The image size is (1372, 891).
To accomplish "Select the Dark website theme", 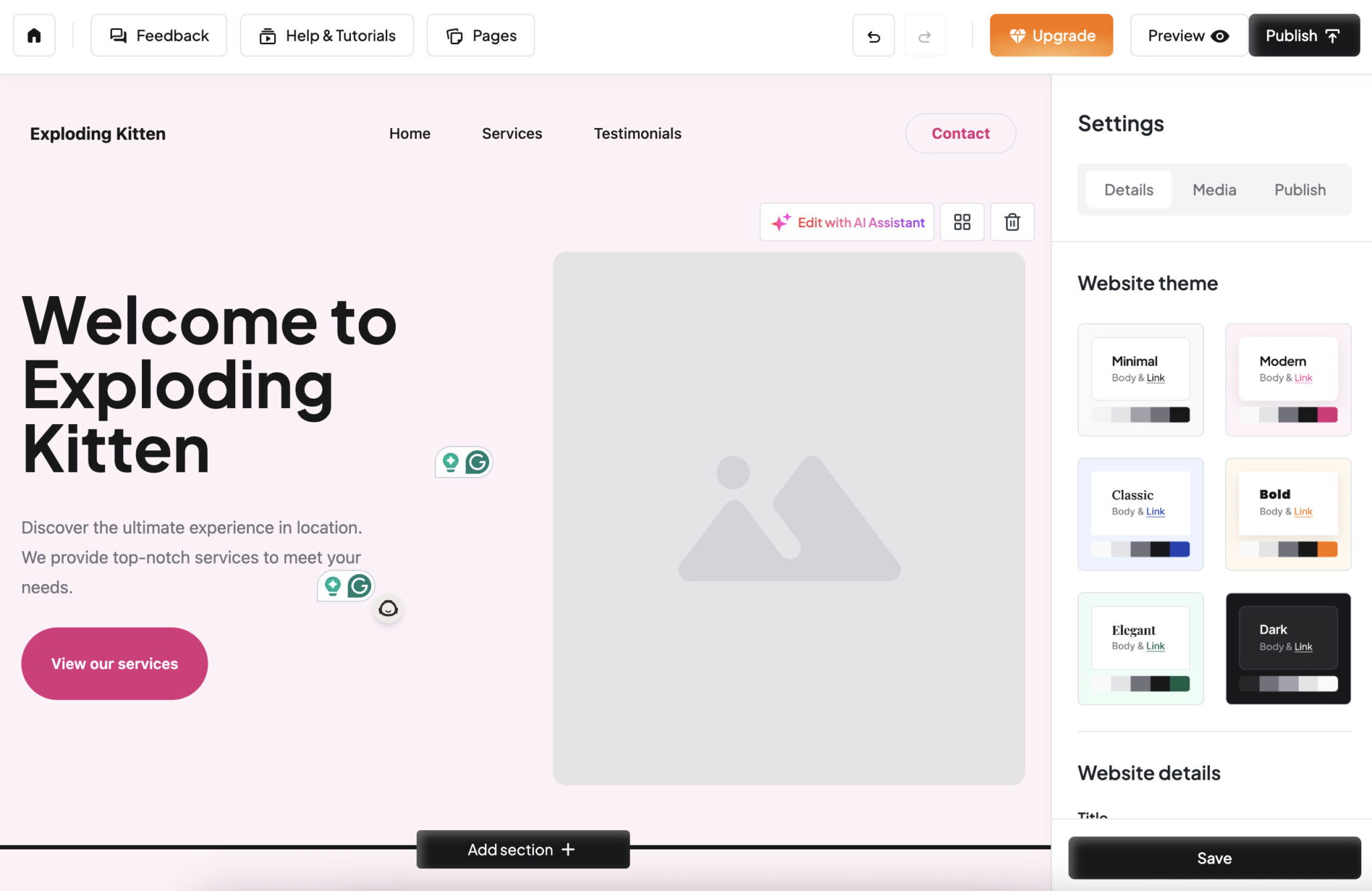I will (x=1287, y=648).
